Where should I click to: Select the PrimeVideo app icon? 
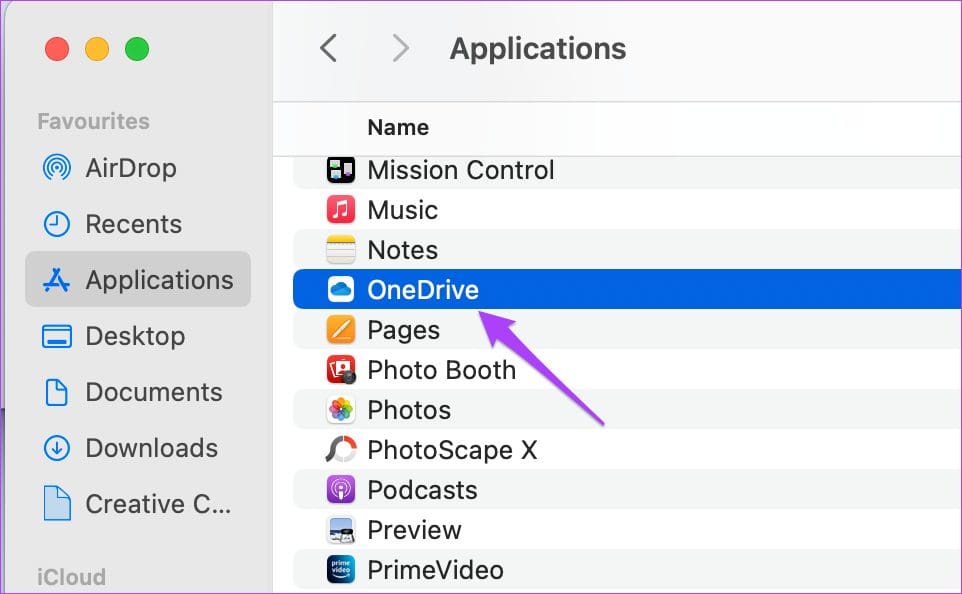click(x=341, y=569)
